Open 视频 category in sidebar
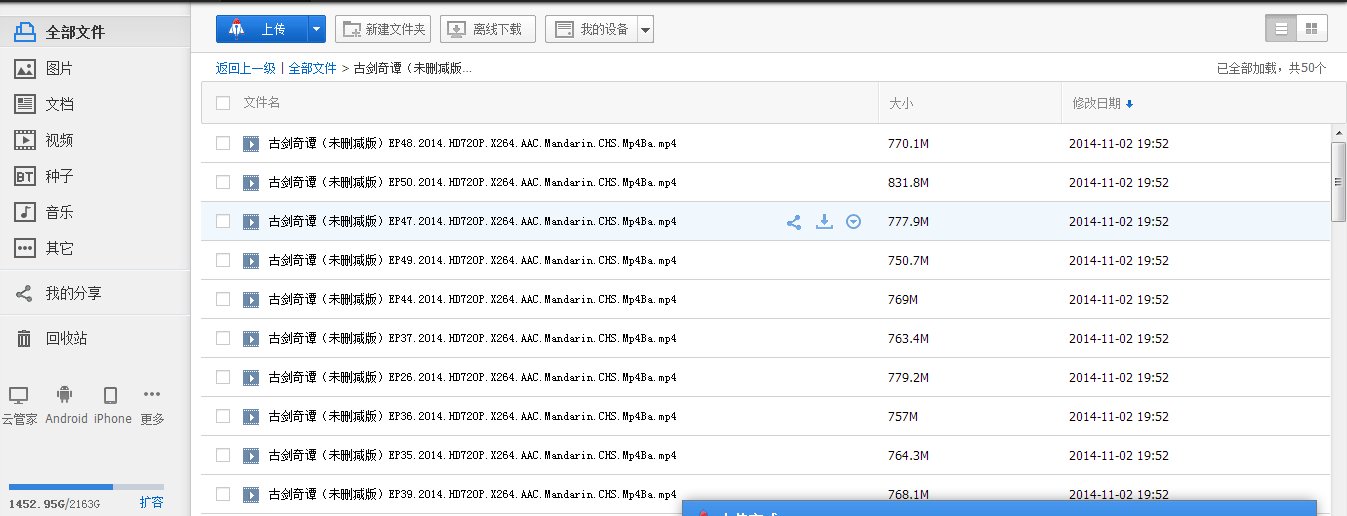Screen dimensions: 1347x516 [x=59, y=140]
